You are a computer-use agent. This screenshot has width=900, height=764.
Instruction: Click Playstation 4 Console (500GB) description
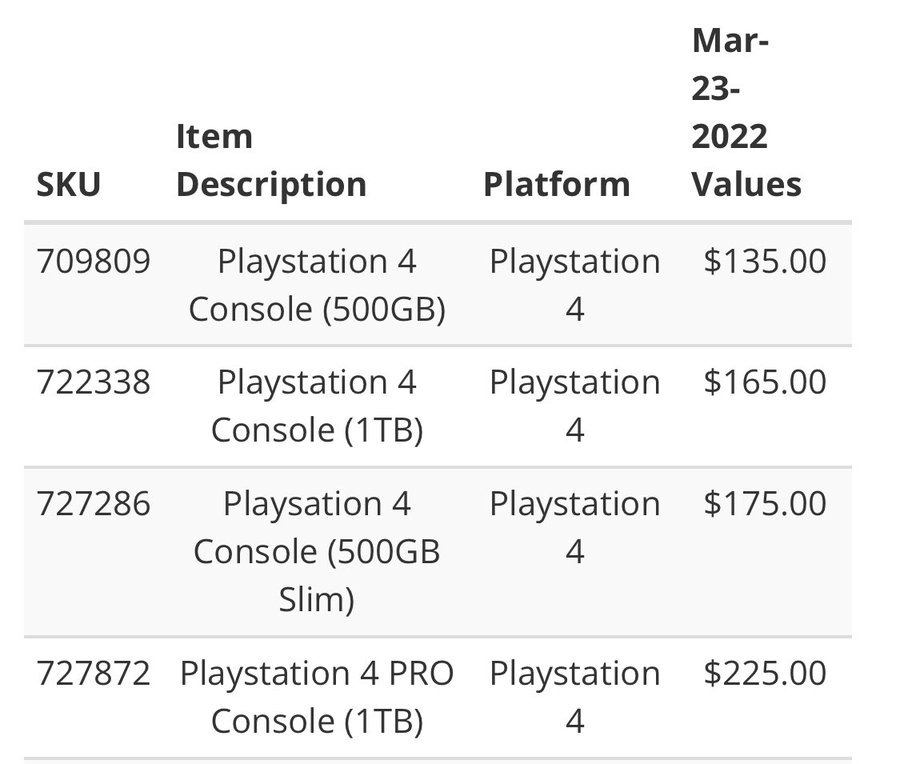317,285
